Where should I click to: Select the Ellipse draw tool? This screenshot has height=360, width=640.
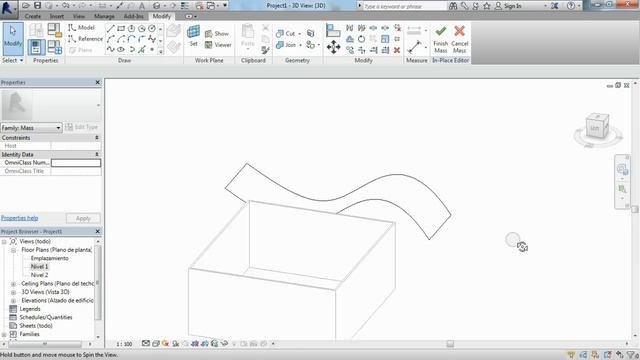(121, 49)
